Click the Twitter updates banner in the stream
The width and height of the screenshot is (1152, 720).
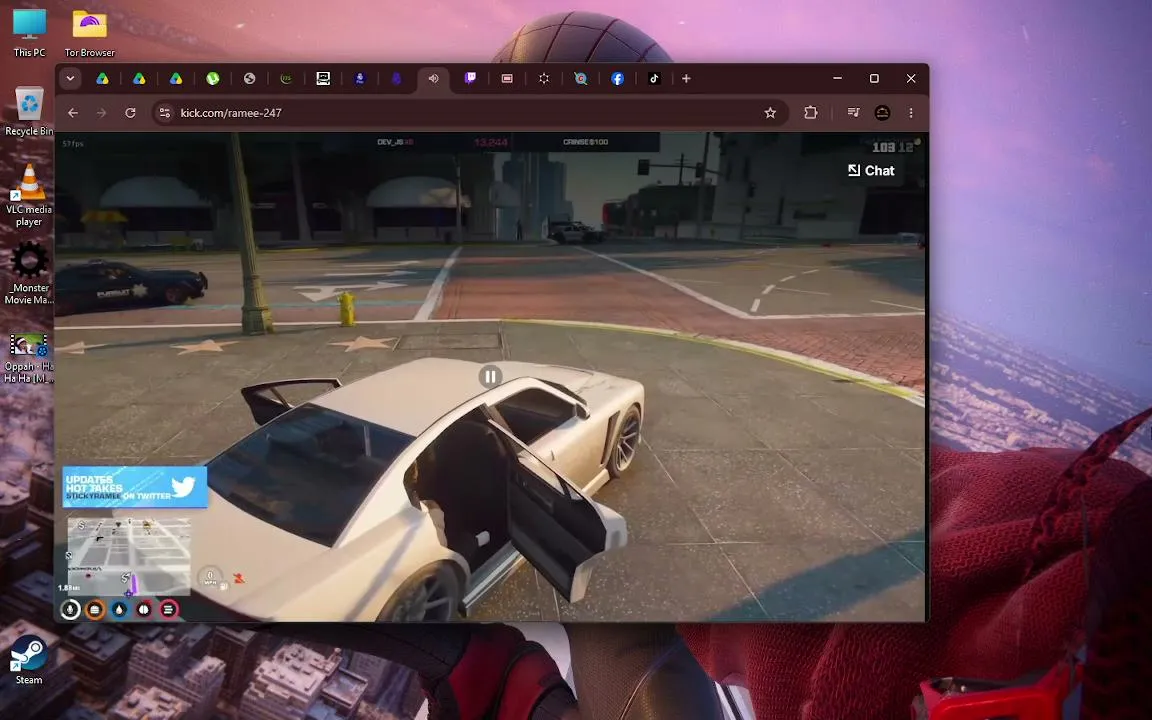click(x=134, y=486)
